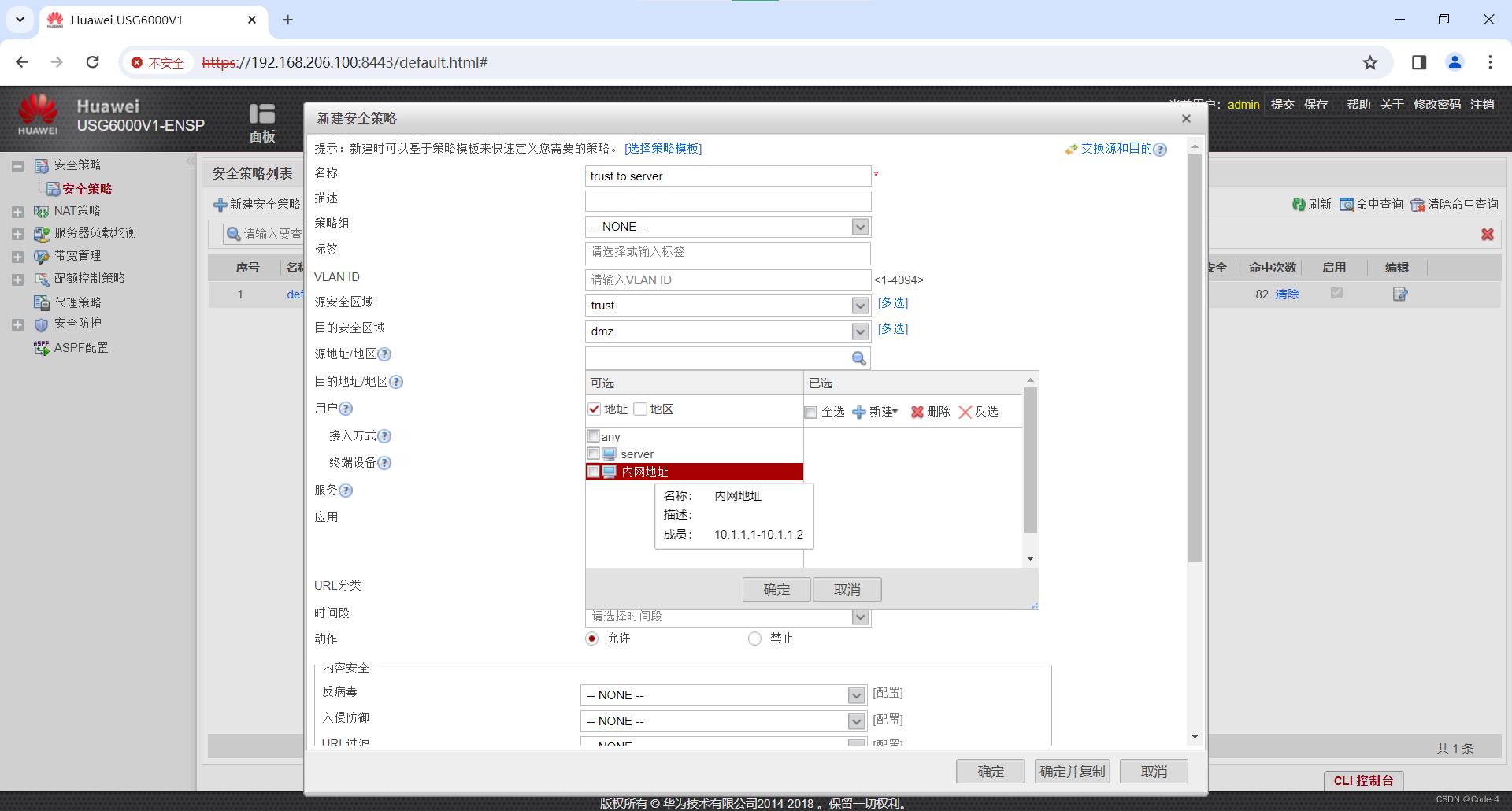The width and height of the screenshot is (1512, 811).
Task: Click 取消 in the address picker
Action: coord(847,590)
